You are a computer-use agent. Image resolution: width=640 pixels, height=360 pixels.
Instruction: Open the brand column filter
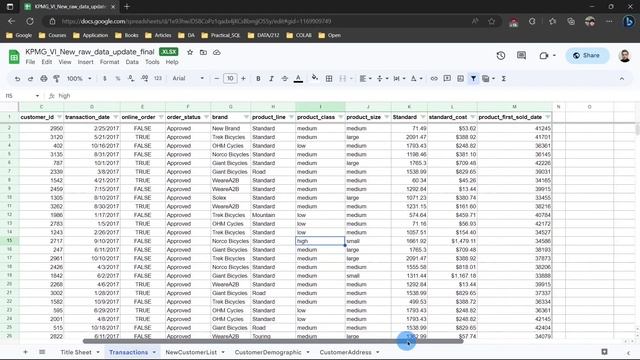coord(246,117)
